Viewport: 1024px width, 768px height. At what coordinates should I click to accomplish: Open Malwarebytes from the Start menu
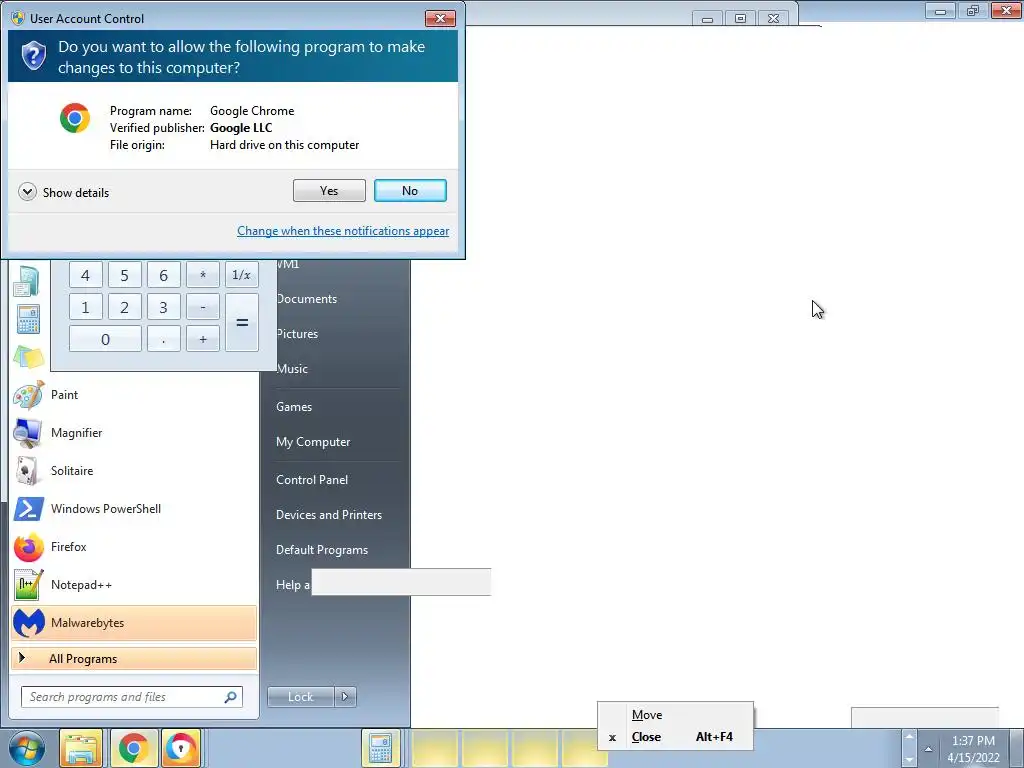[134, 623]
